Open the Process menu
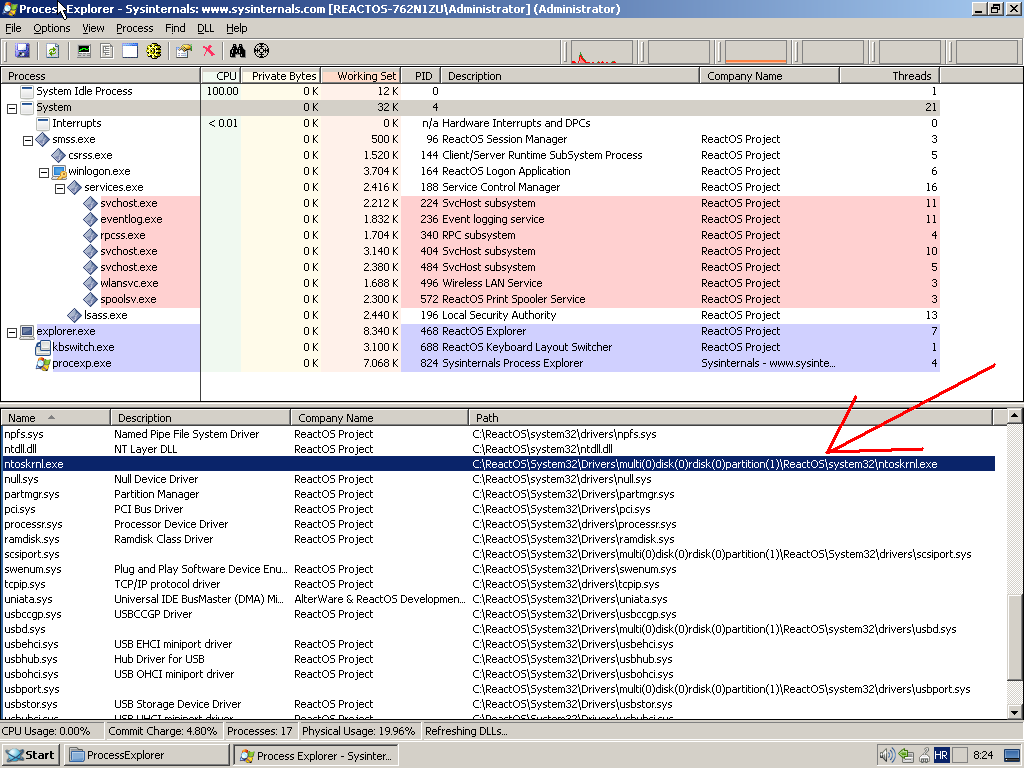Viewport: 1024px width, 768px height. pyautogui.click(x=135, y=28)
